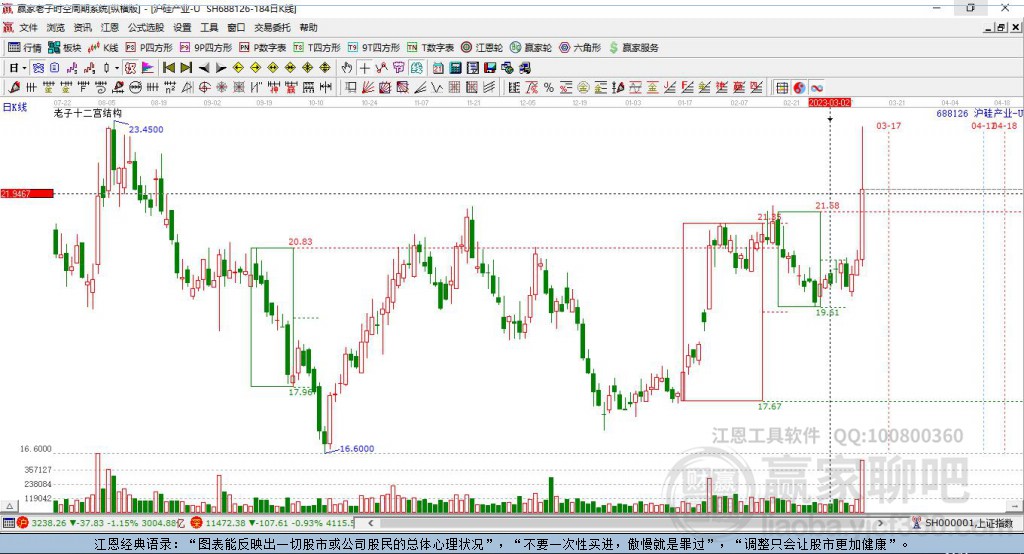Select the triangle ruler angle tool
Screen dimensions: 1024x554
point(187,88)
